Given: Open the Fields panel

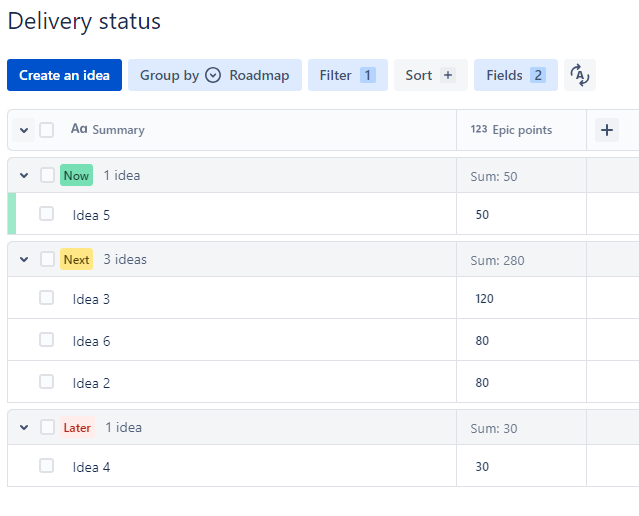Looking at the screenshot, I should tap(516, 75).
